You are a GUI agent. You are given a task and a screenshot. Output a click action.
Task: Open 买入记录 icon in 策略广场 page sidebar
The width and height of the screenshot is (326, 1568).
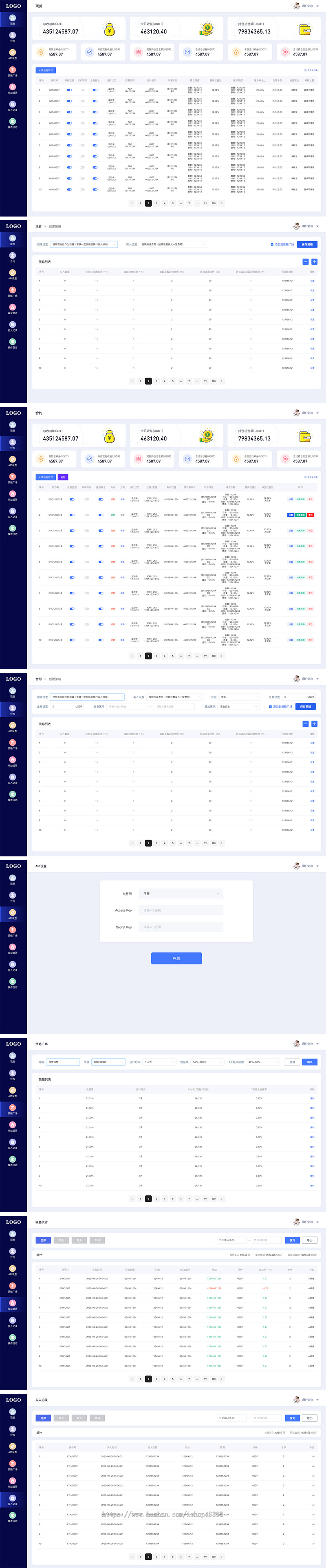(x=13, y=1143)
